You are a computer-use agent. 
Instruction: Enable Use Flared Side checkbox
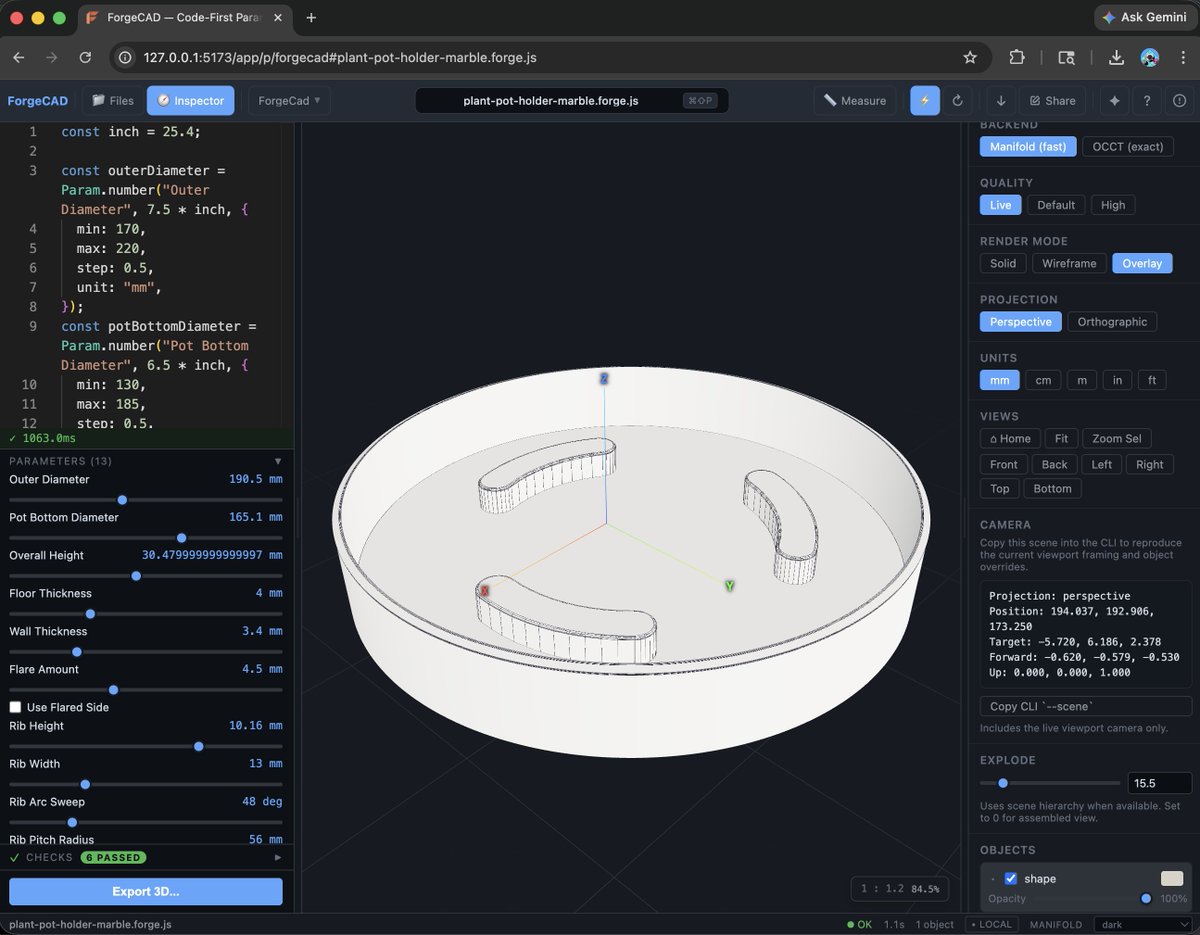coord(15,707)
